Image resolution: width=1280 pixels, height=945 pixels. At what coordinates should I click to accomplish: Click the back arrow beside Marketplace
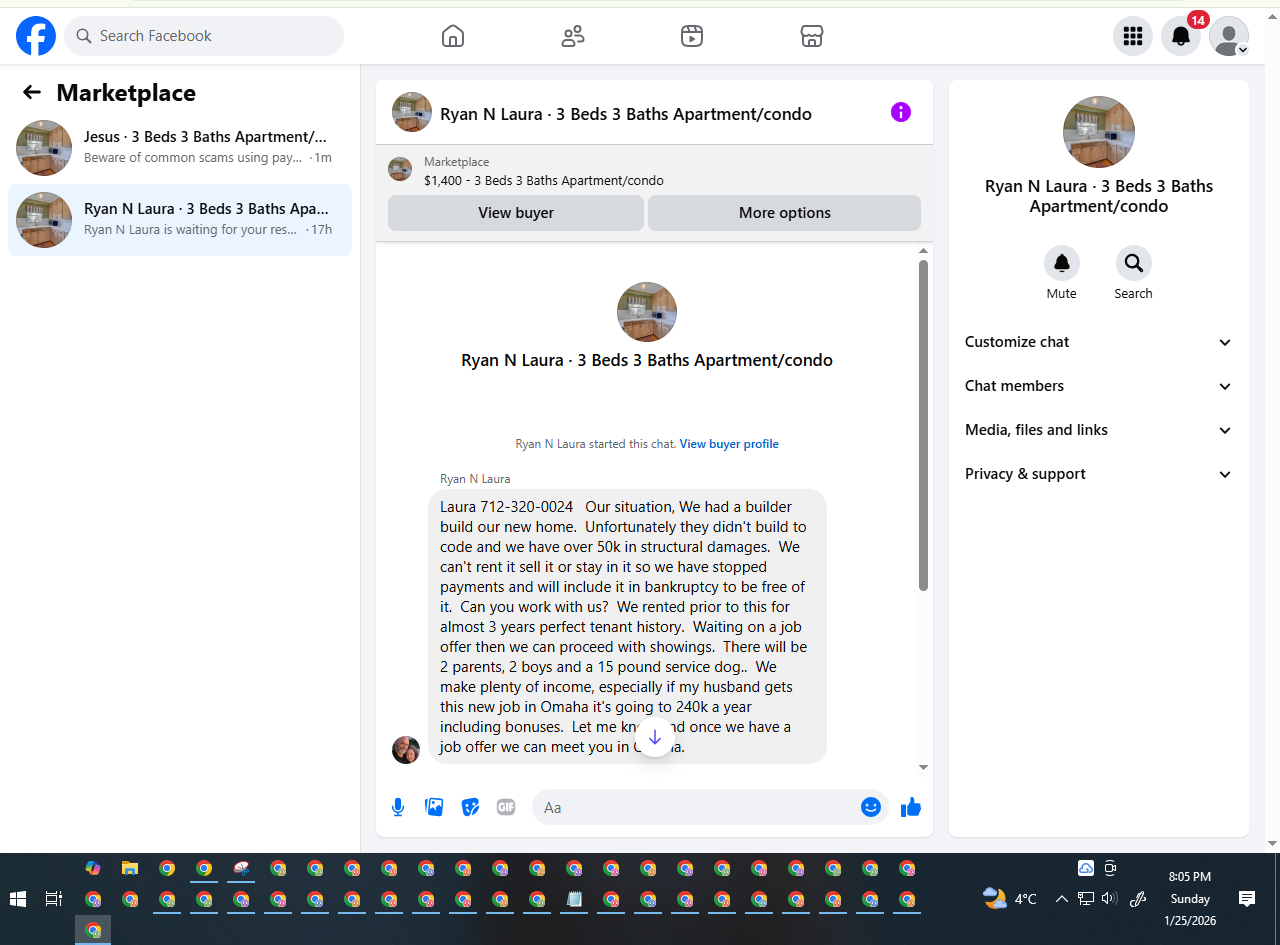pyautogui.click(x=32, y=93)
